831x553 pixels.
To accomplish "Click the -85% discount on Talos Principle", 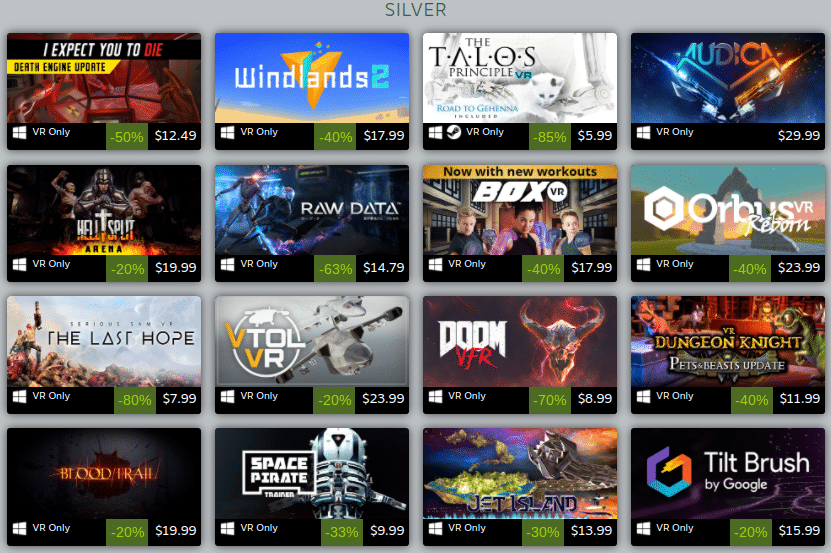I will 550,137.
